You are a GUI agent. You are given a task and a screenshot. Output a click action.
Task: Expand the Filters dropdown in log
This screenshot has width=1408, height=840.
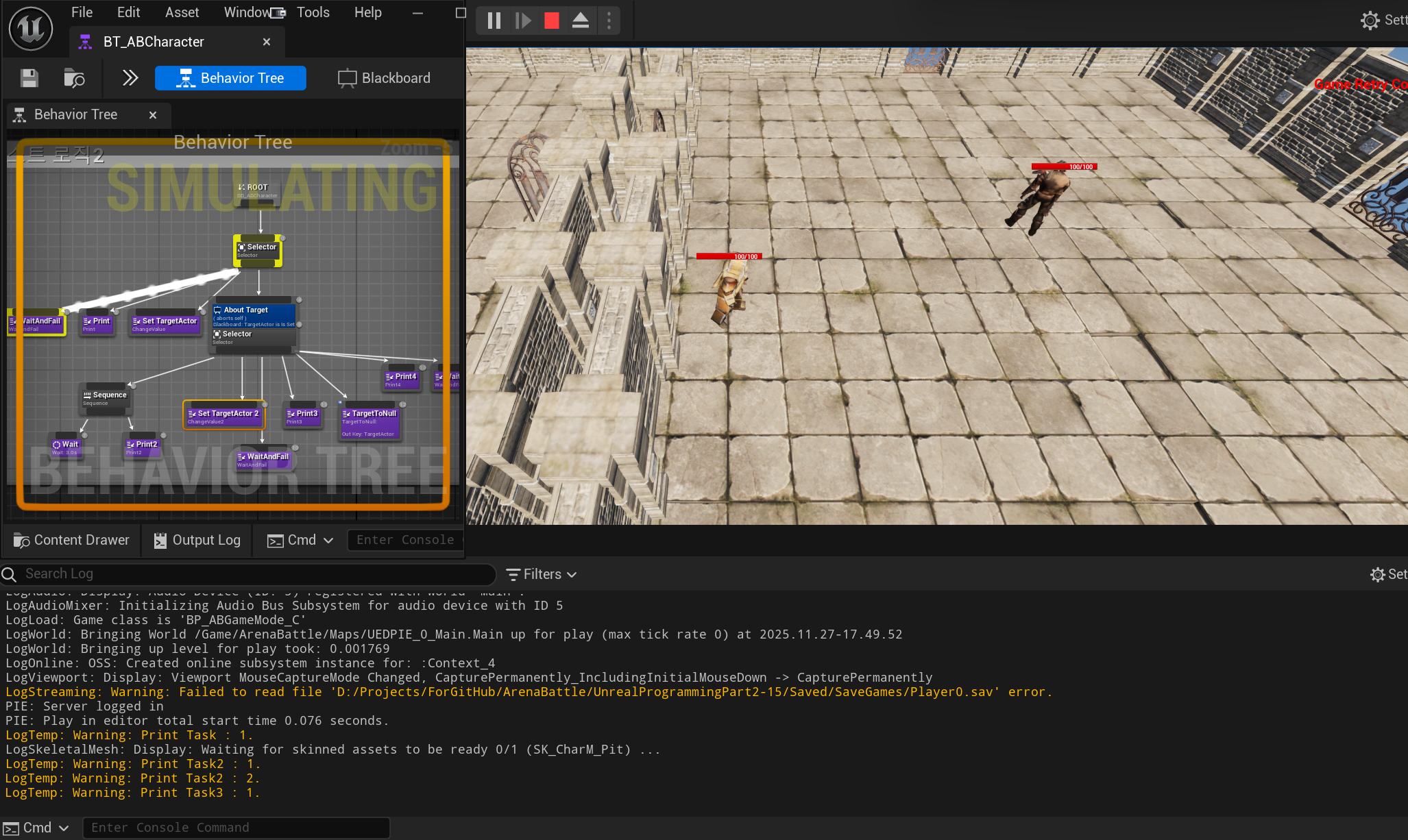(542, 574)
